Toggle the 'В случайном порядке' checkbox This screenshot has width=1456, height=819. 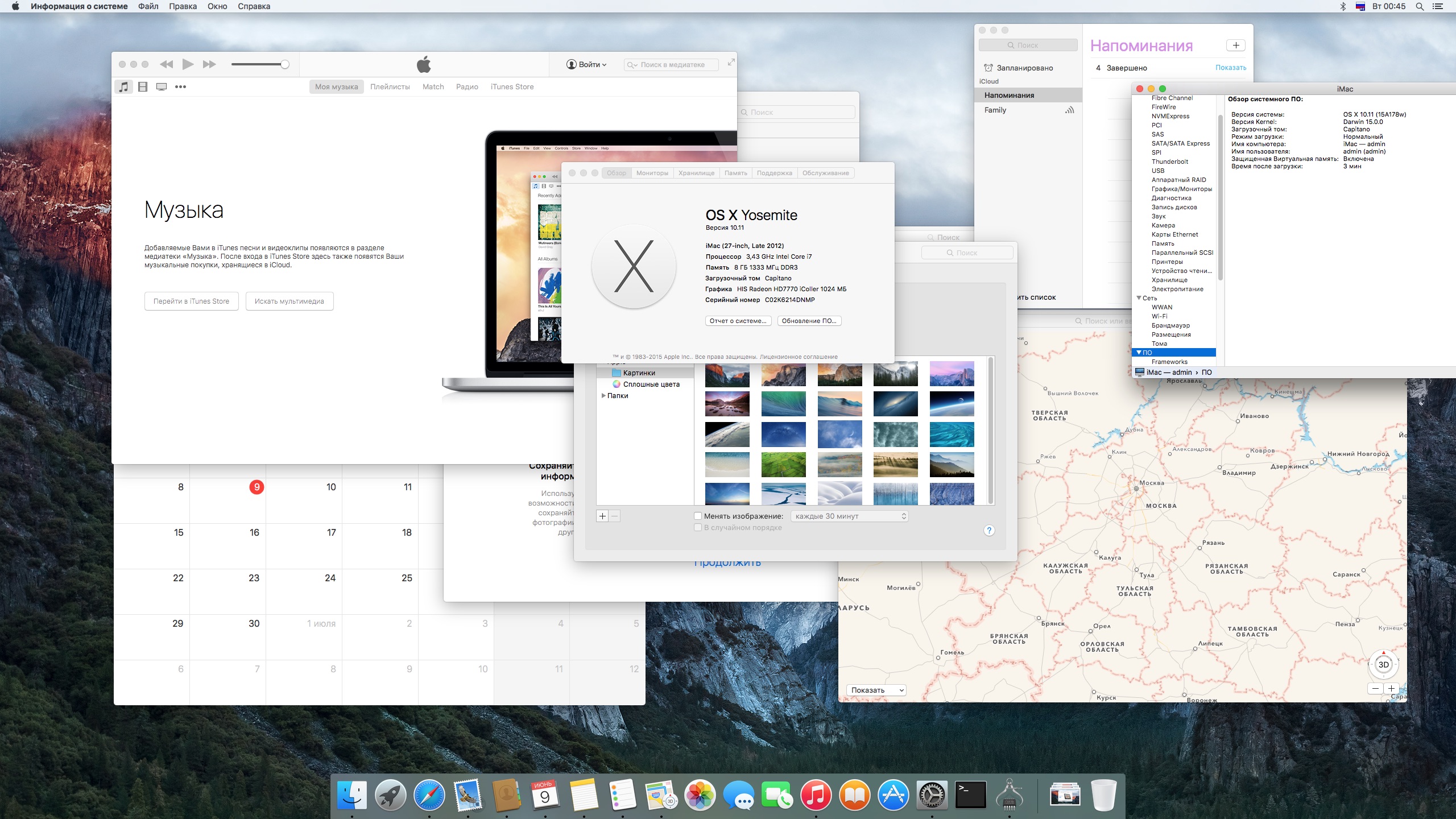(x=698, y=527)
